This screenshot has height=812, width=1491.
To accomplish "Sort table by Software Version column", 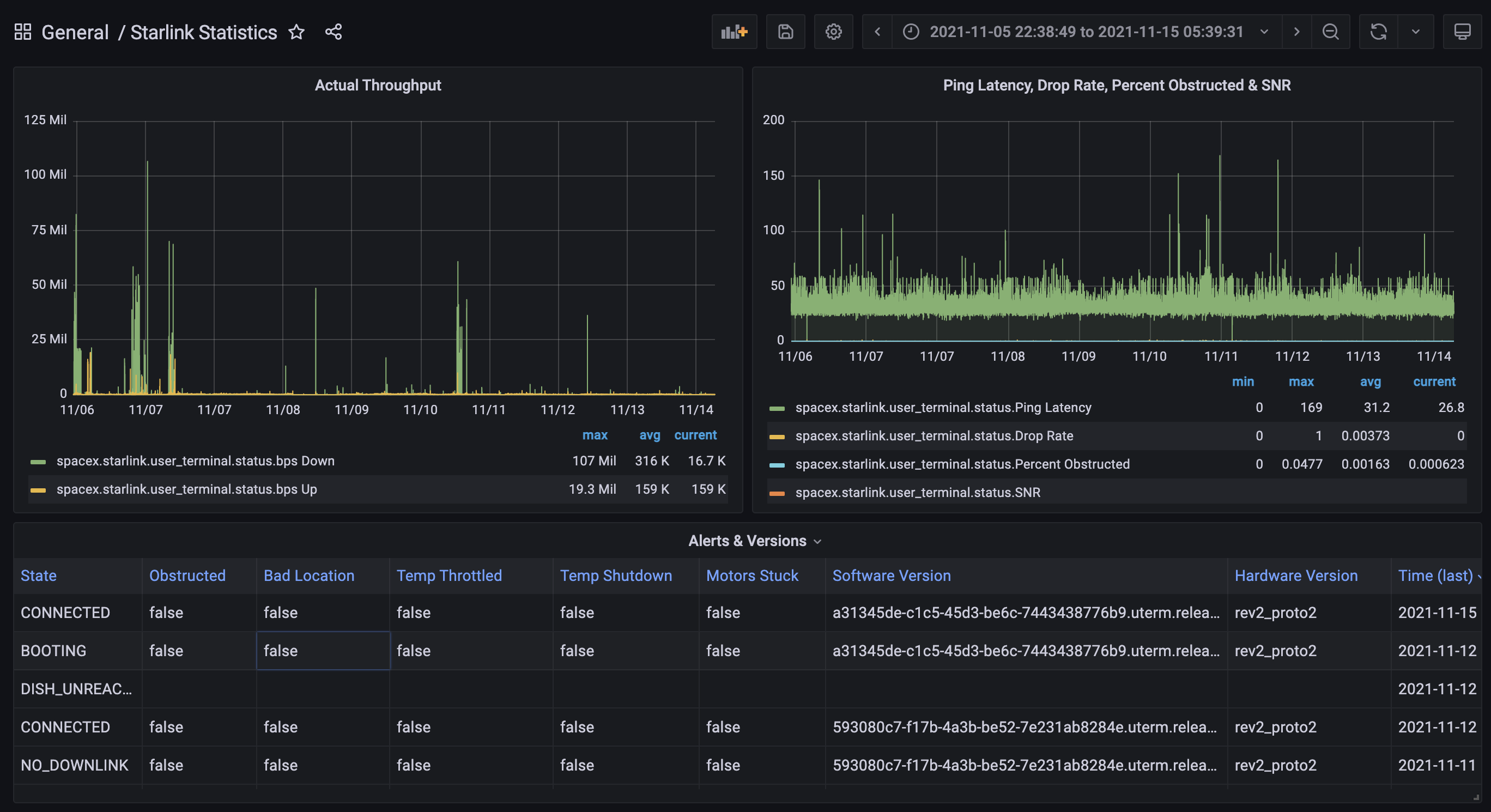I will pyautogui.click(x=891, y=576).
